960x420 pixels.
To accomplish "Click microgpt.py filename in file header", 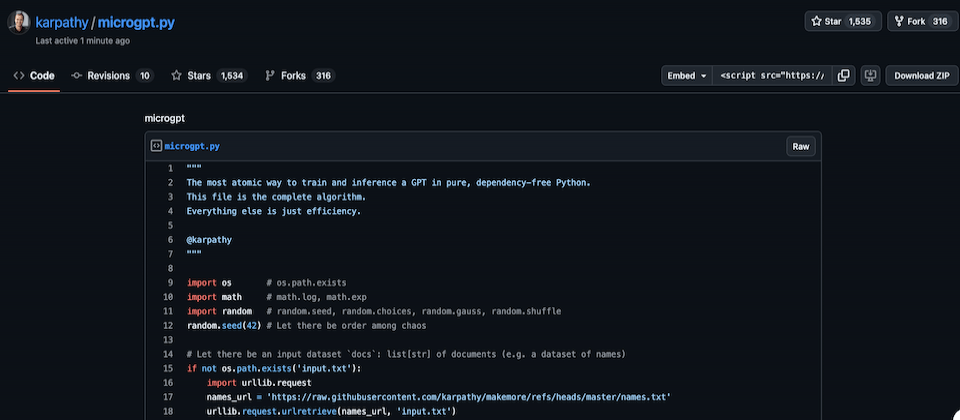I will click(x=192, y=146).
